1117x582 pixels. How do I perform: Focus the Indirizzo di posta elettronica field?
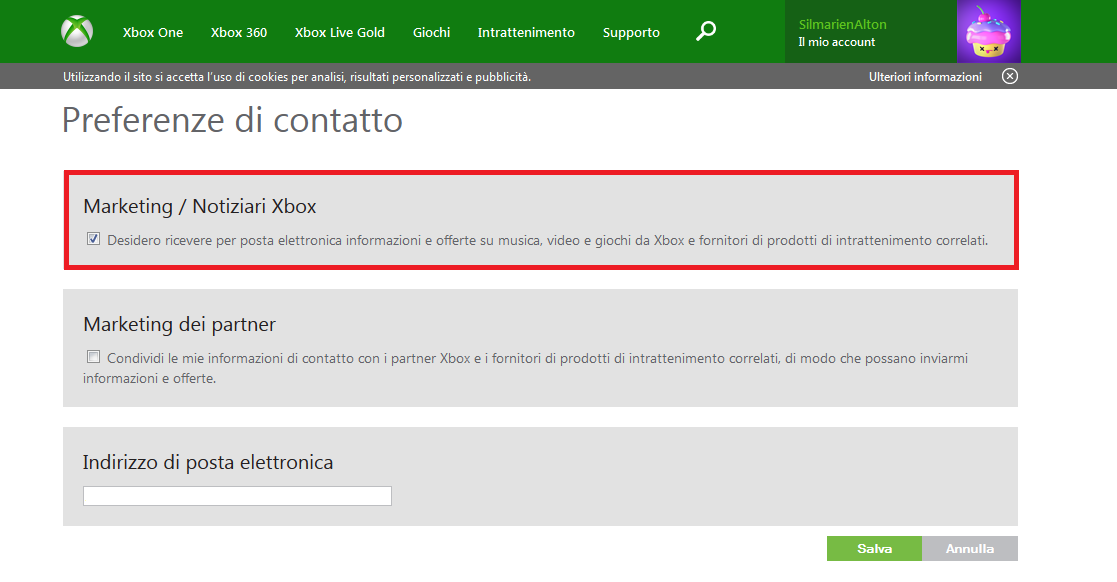pyautogui.click(x=237, y=496)
